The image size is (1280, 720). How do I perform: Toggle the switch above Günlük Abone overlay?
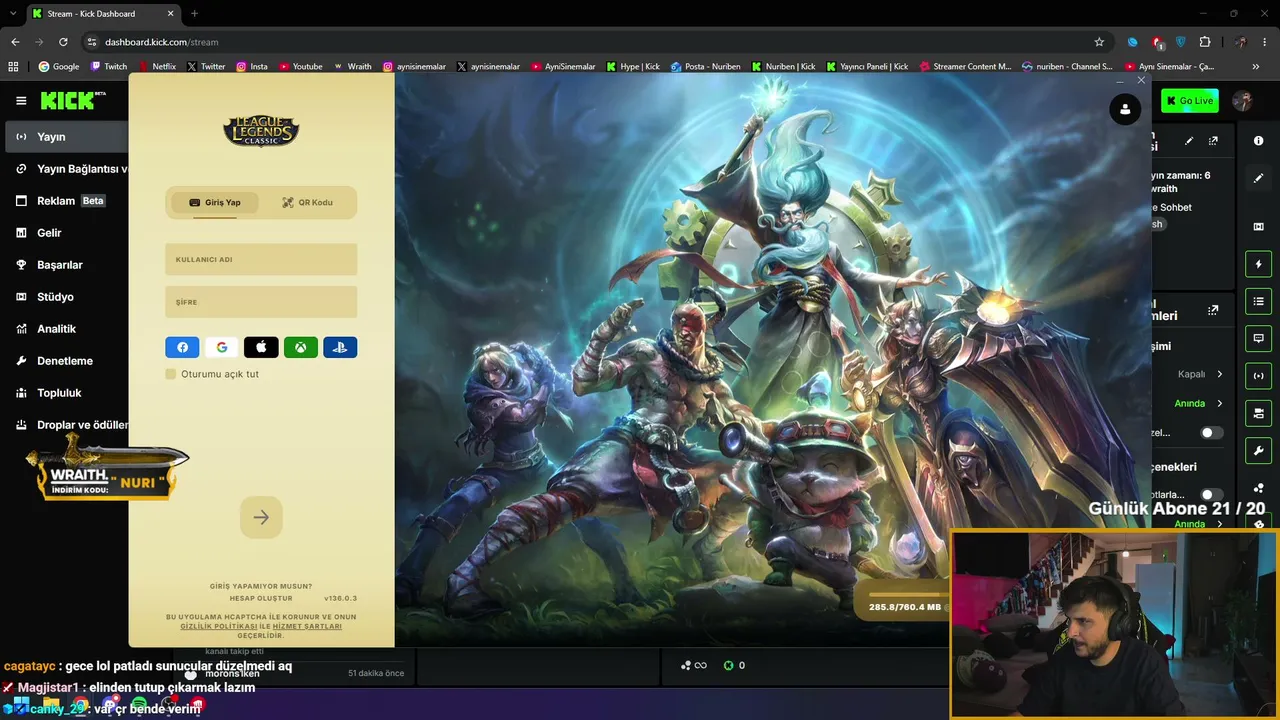pyautogui.click(x=1211, y=495)
